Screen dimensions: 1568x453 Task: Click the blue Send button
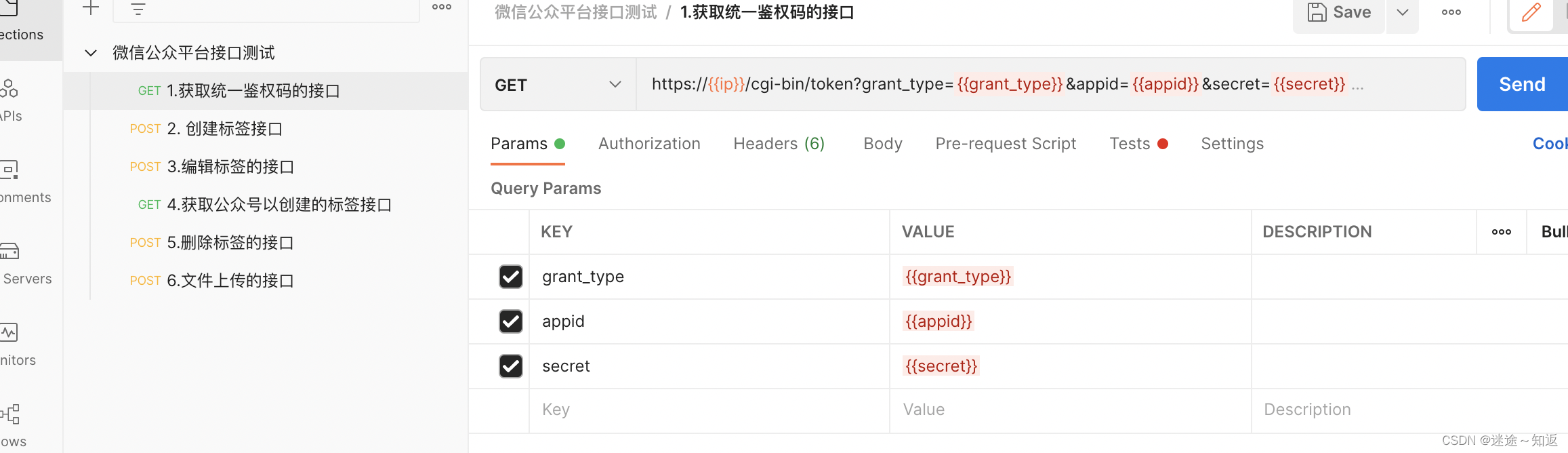pos(1523,84)
